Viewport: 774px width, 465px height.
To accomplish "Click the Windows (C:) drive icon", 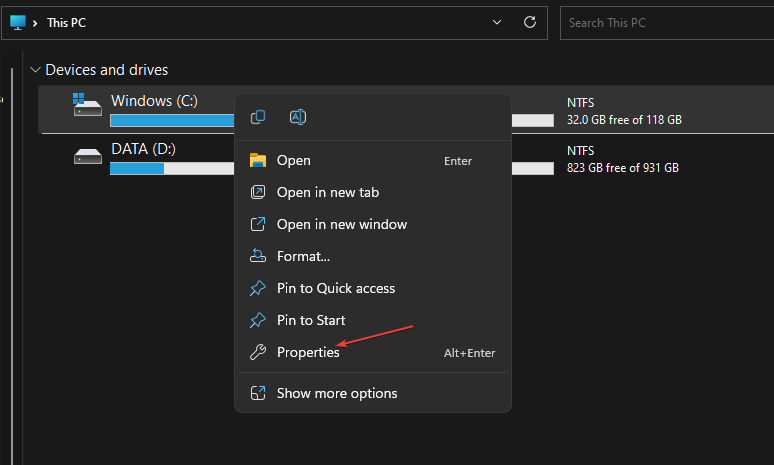I will [87, 104].
